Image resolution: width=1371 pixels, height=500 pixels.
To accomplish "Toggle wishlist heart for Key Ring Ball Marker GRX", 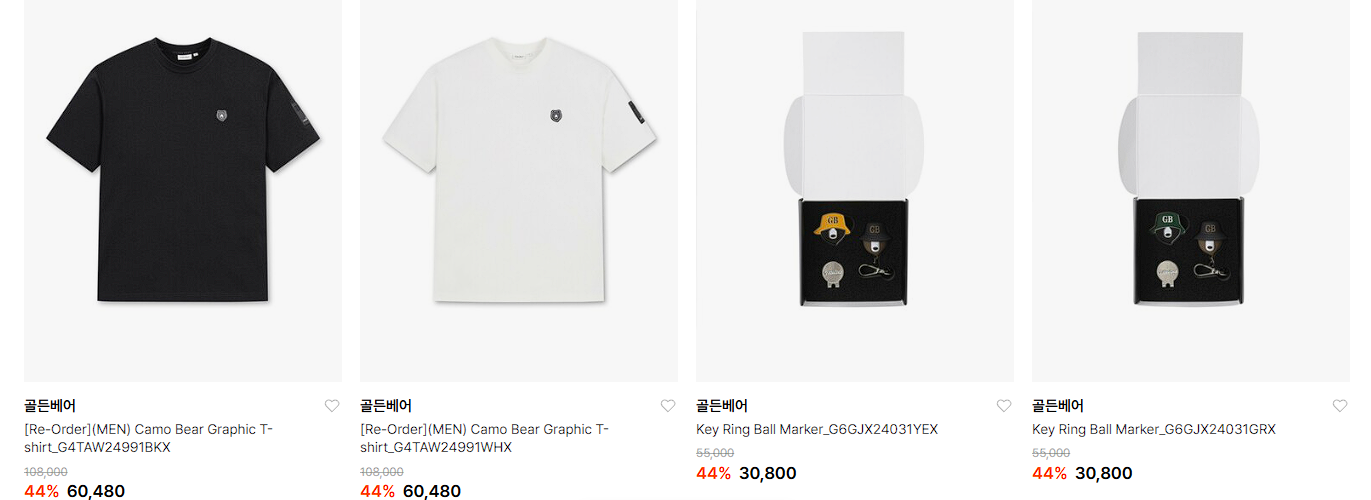I will [x=1340, y=406].
